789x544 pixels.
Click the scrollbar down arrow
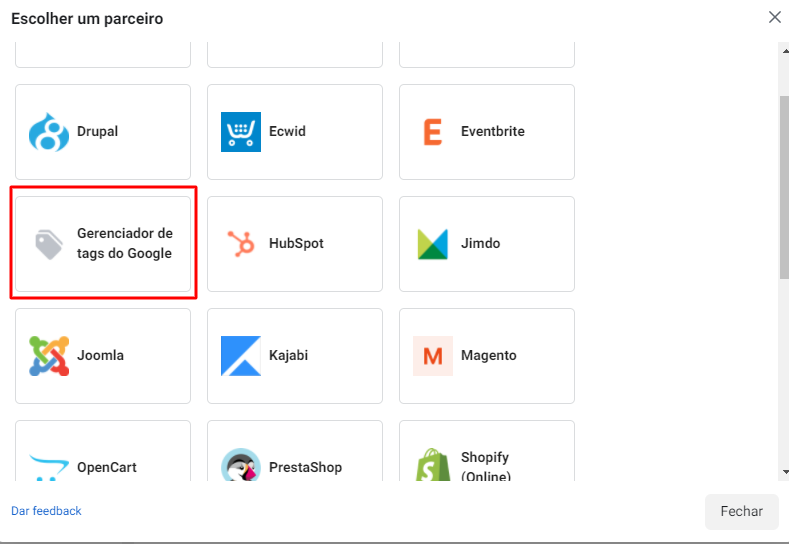point(785,472)
